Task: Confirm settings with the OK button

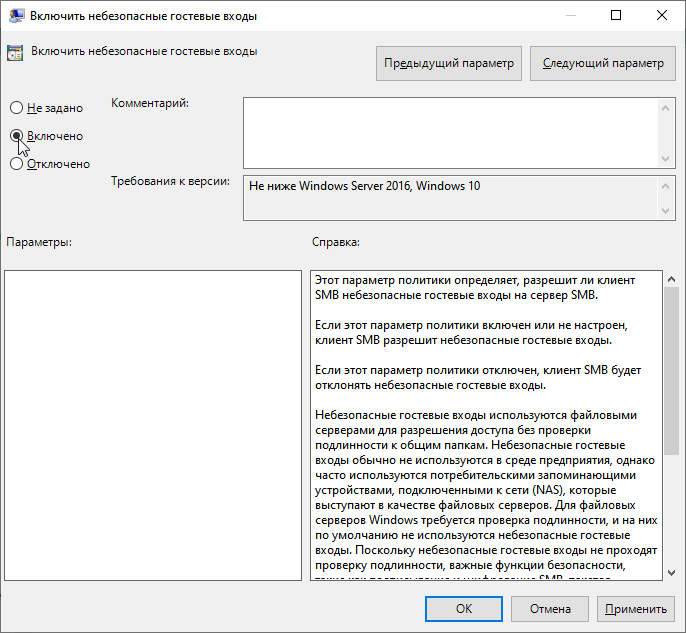Action: point(464,608)
